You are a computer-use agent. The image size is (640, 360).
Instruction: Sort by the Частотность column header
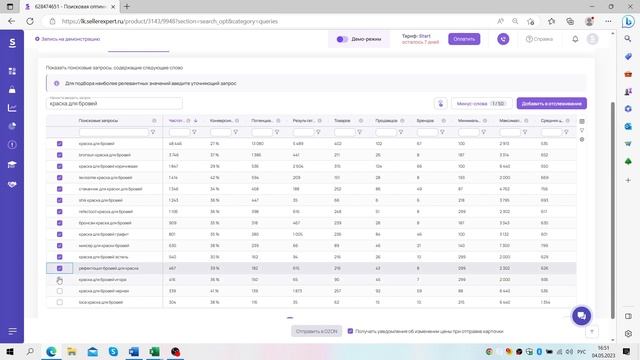176,121
